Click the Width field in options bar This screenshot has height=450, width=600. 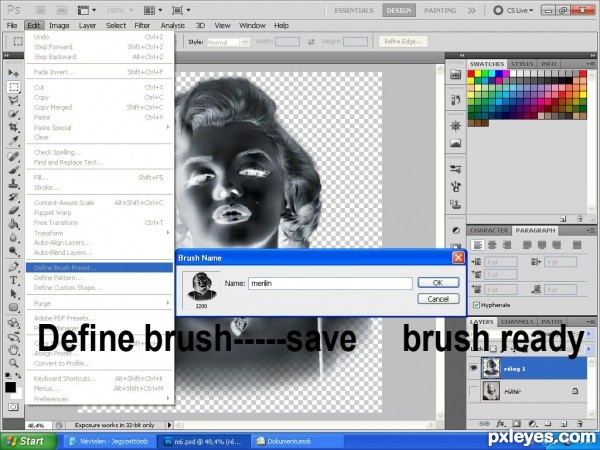(x=287, y=42)
